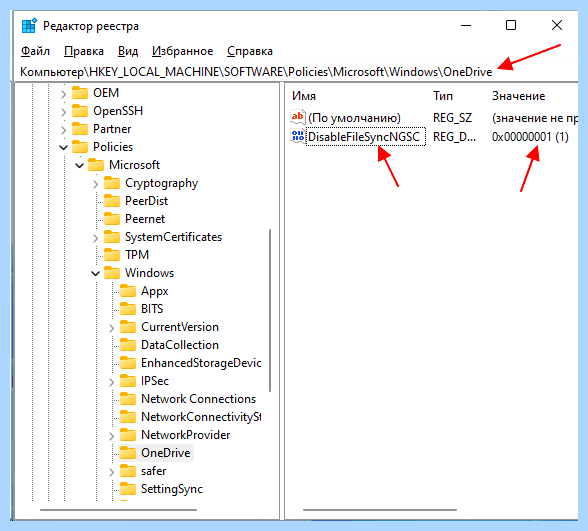Viewport: 588px width, 531px height.
Task: Click the Peernet folder icon
Action: (112, 219)
